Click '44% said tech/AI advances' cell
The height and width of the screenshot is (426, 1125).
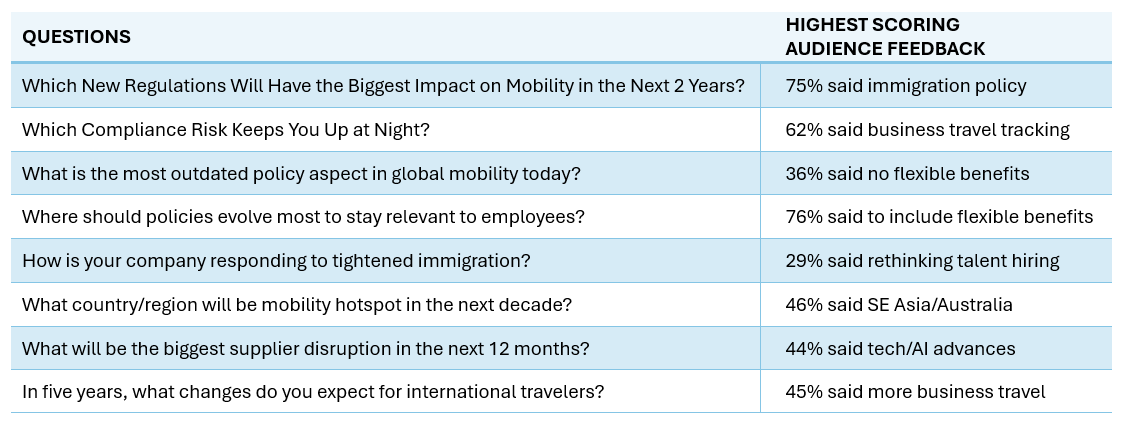pyautogui.click(x=901, y=349)
